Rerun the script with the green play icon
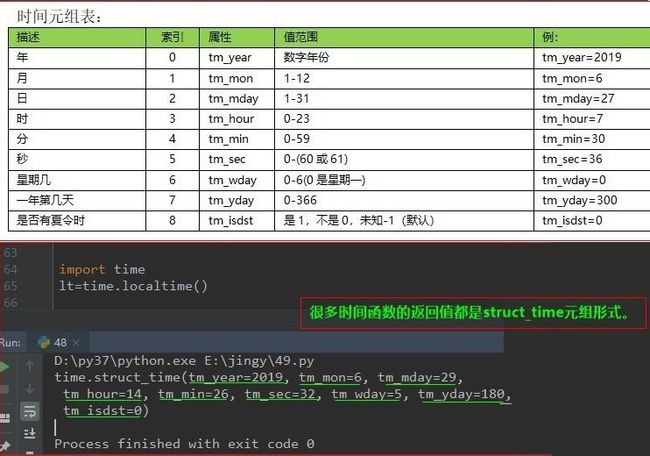Image resolution: width=650 pixels, height=456 pixels. point(4,366)
